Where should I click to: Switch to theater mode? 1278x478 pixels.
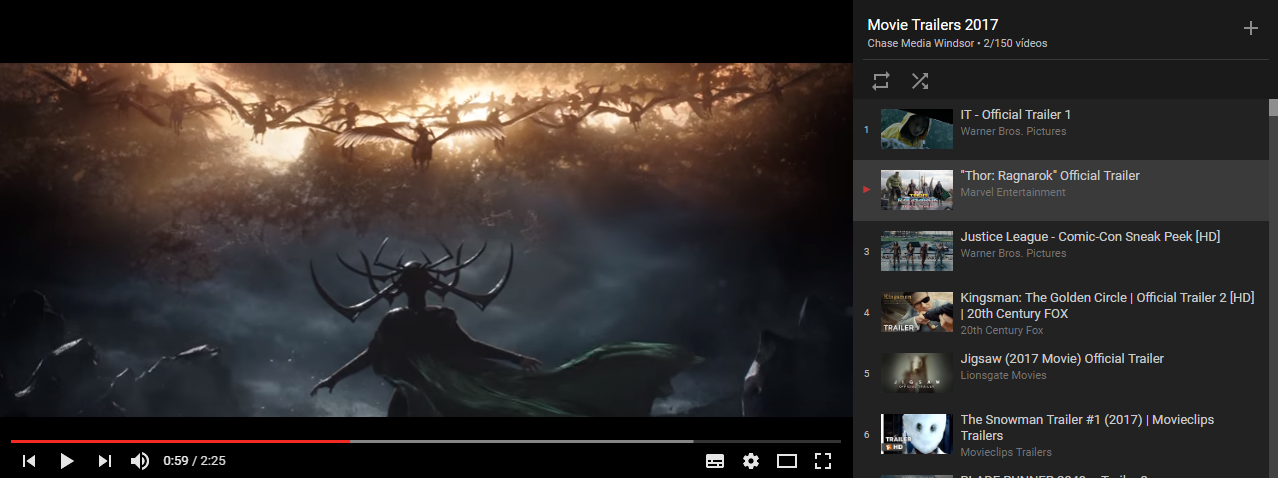[787, 461]
